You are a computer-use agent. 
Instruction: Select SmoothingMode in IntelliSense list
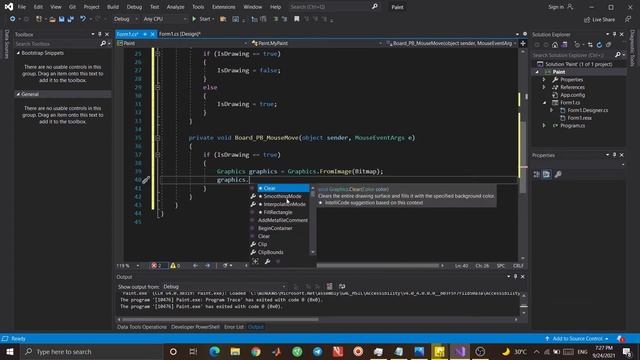point(282,196)
